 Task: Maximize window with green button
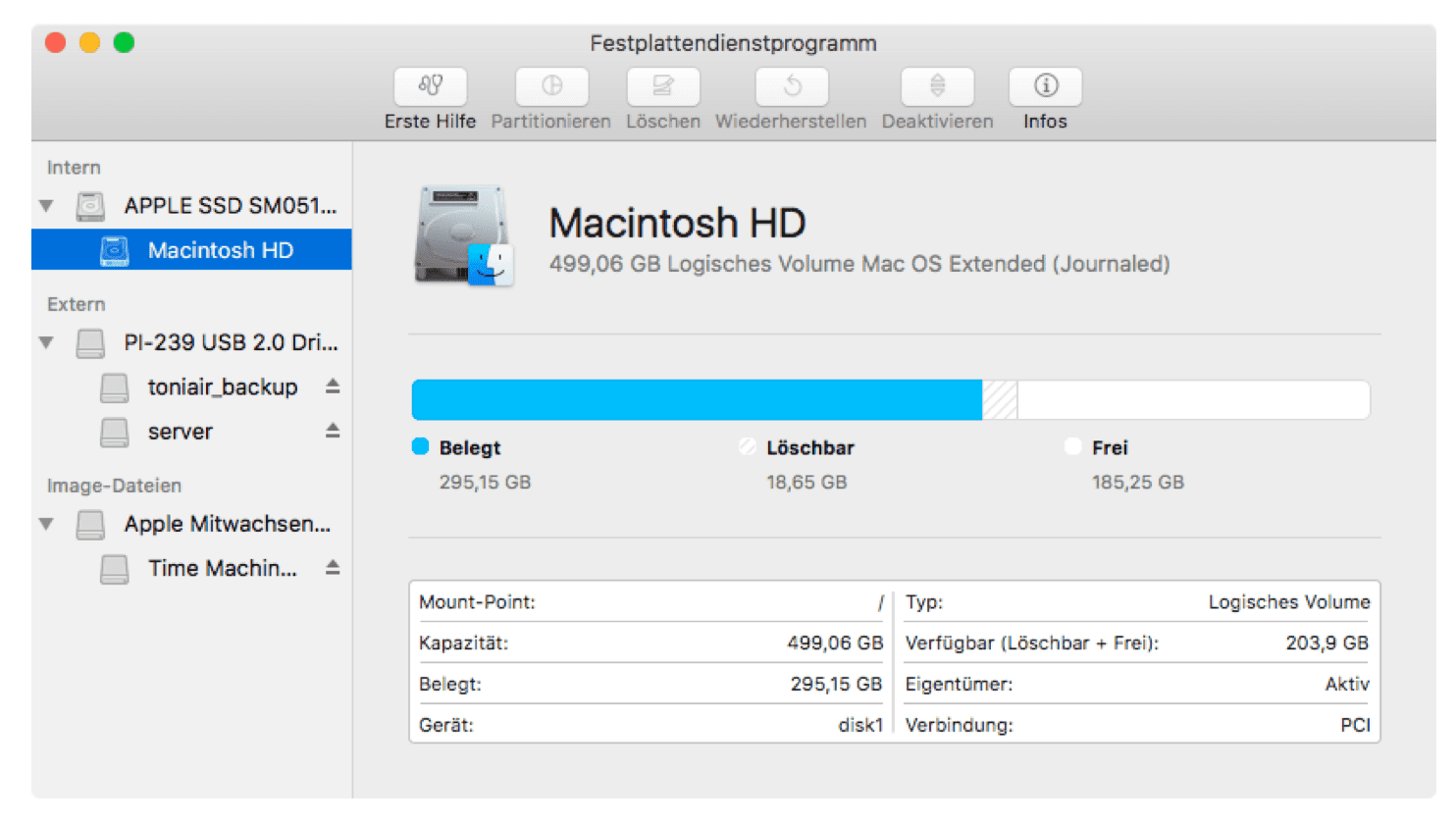[124, 42]
